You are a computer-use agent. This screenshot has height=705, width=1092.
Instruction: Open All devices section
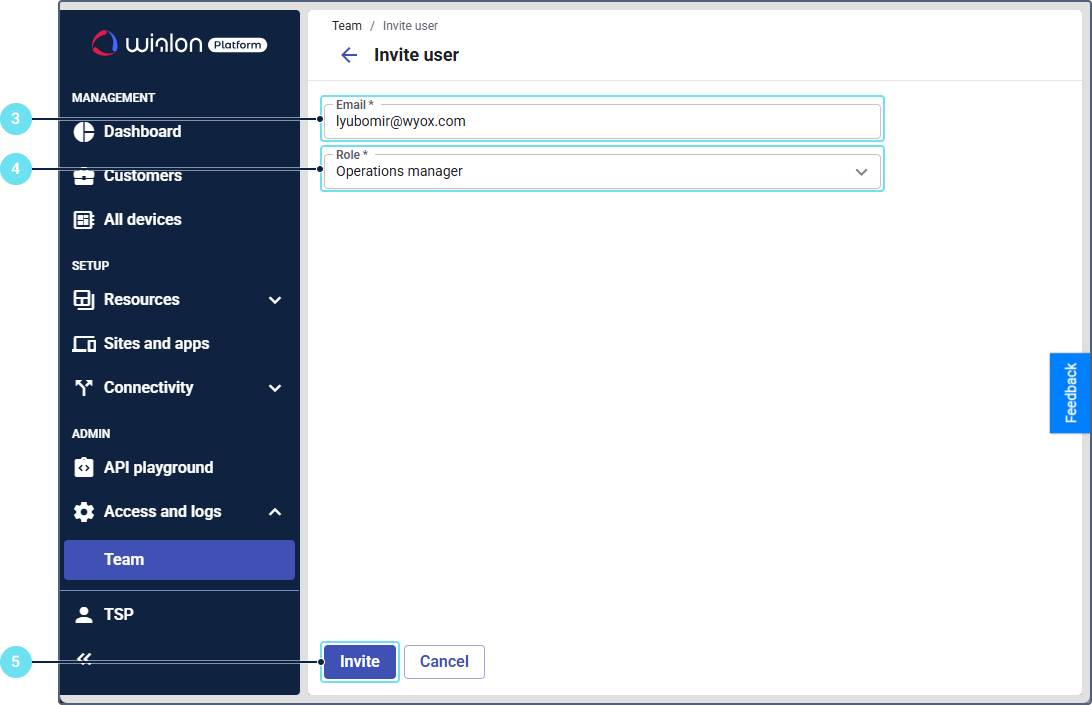click(142, 219)
